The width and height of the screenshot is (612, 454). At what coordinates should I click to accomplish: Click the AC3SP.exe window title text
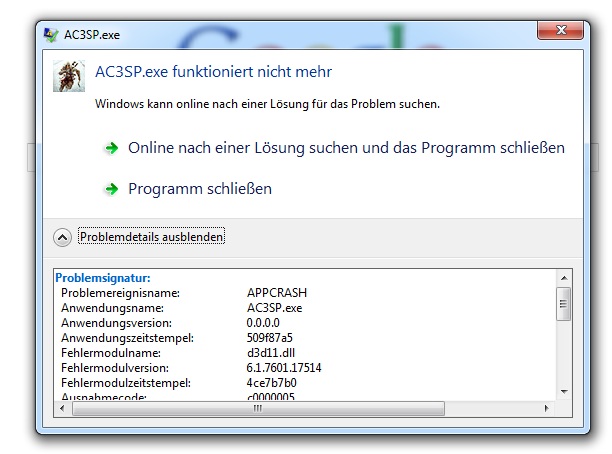pyautogui.click(x=92, y=35)
